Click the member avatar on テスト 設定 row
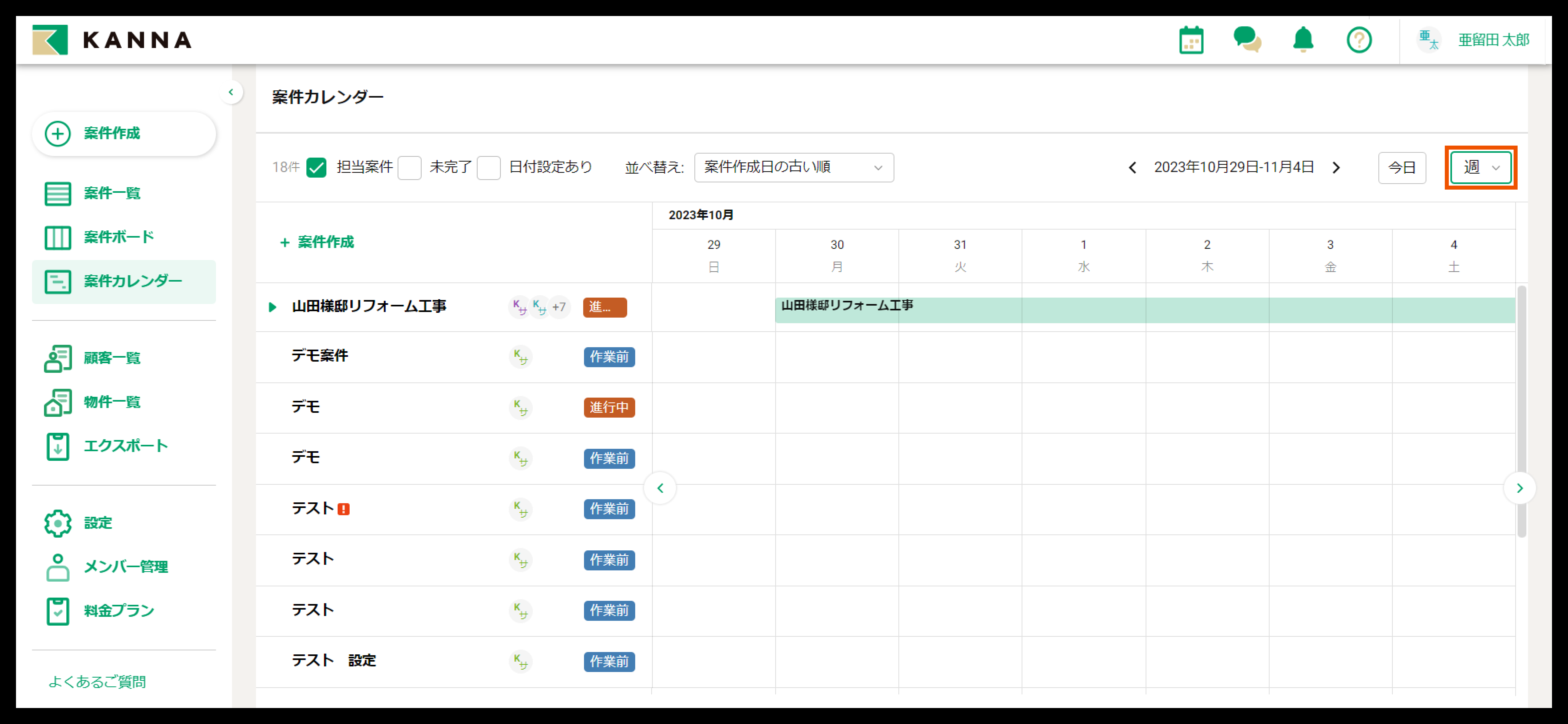1568x724 pixels. [x=520, y=661]
